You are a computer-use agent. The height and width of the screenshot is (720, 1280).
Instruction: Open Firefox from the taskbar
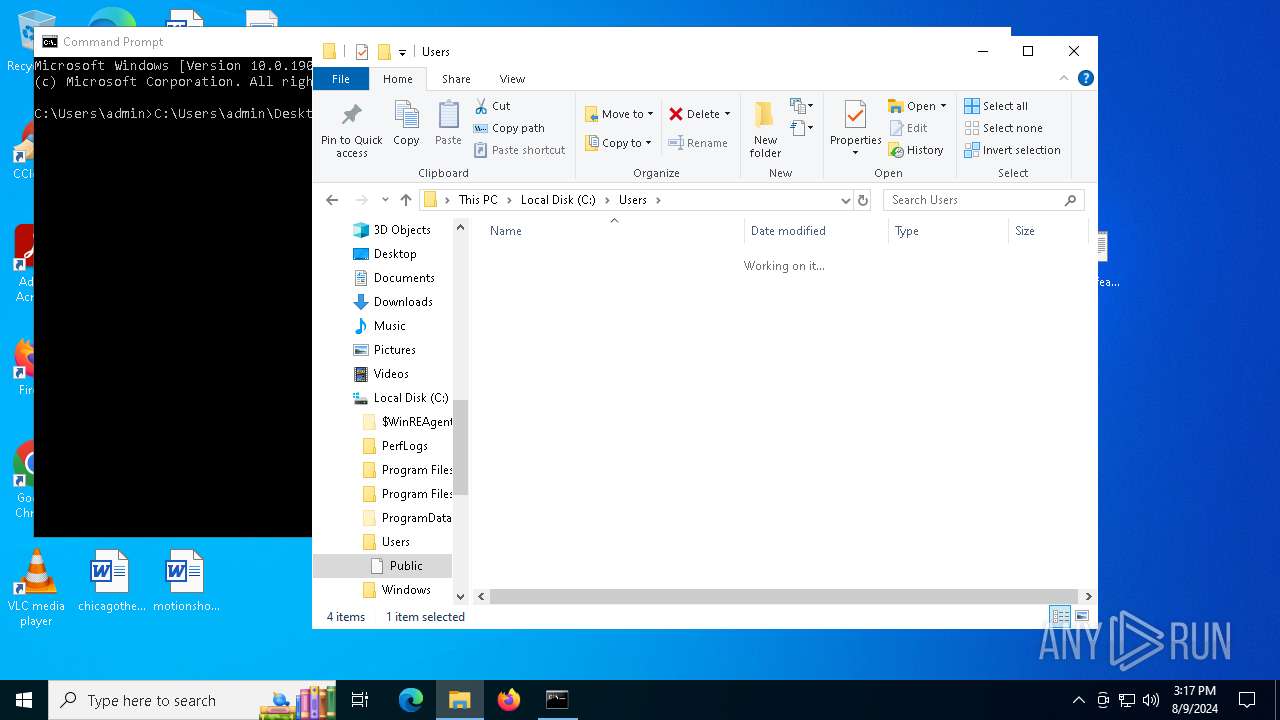click(x=509, y=700)
